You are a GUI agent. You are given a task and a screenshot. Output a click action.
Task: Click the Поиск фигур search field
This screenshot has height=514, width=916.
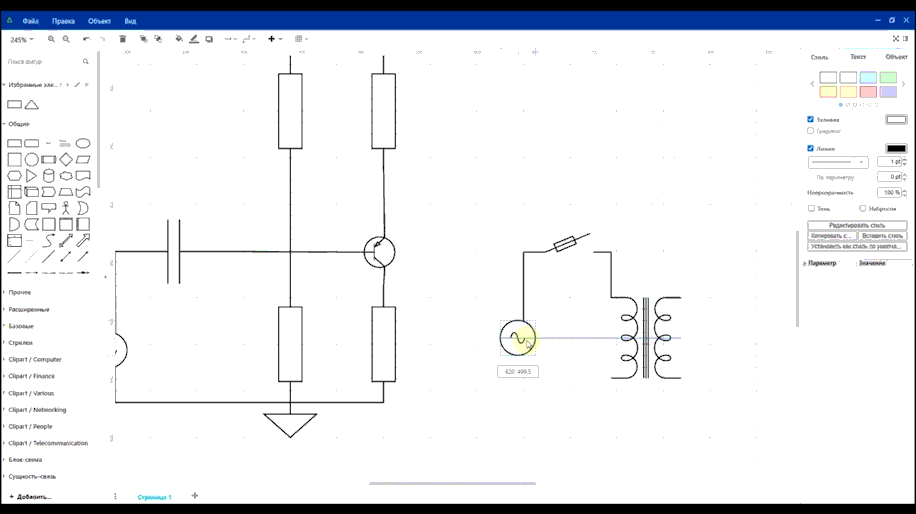(44, 62)
